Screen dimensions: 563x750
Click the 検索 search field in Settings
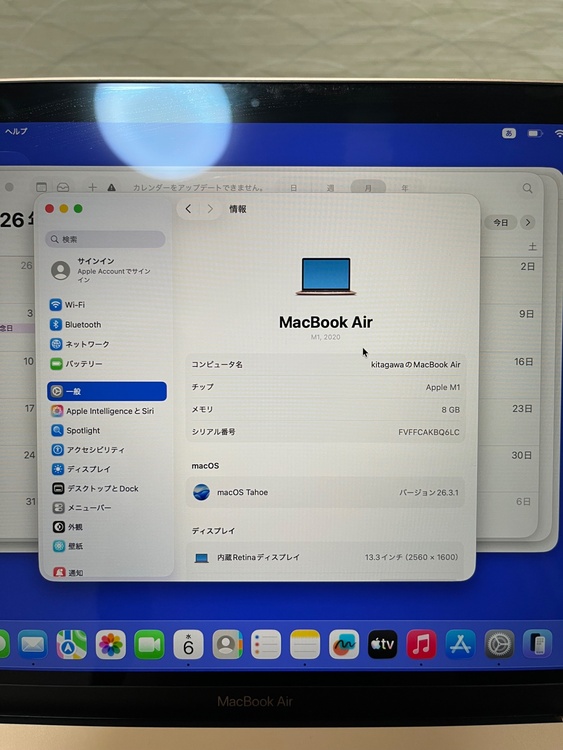tap(105, 239)
